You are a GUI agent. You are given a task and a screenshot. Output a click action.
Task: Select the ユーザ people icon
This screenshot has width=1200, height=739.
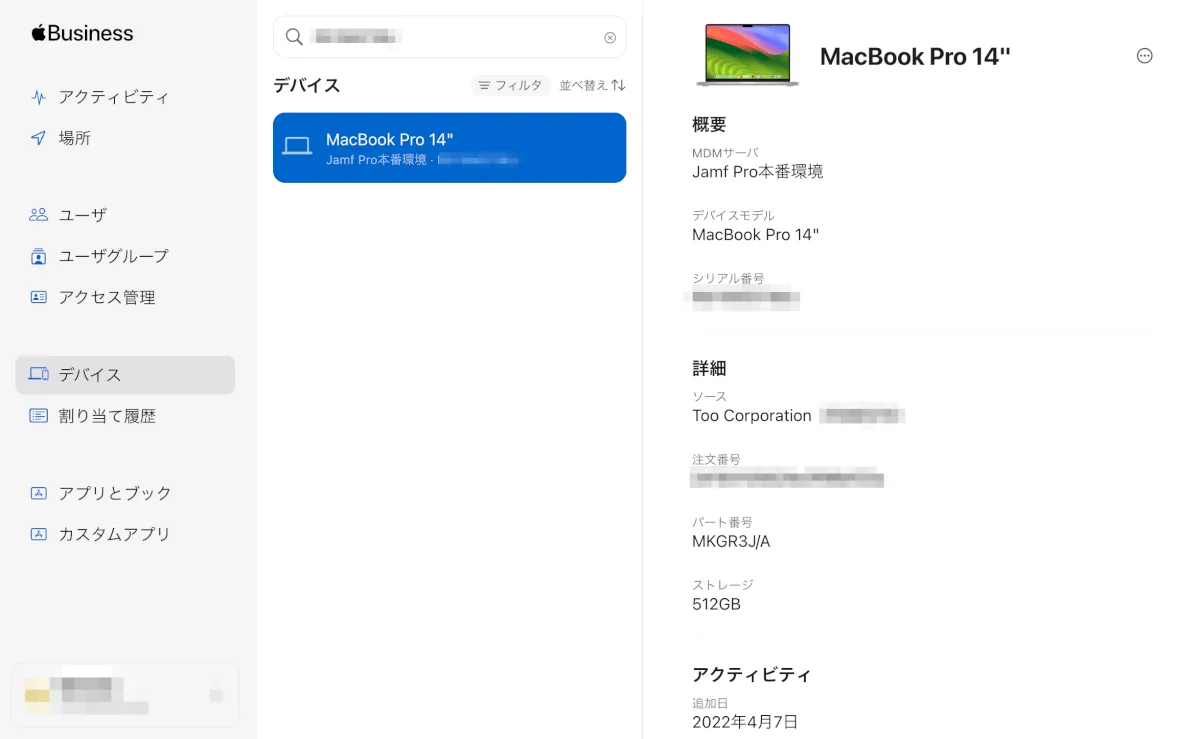point(38,215)
